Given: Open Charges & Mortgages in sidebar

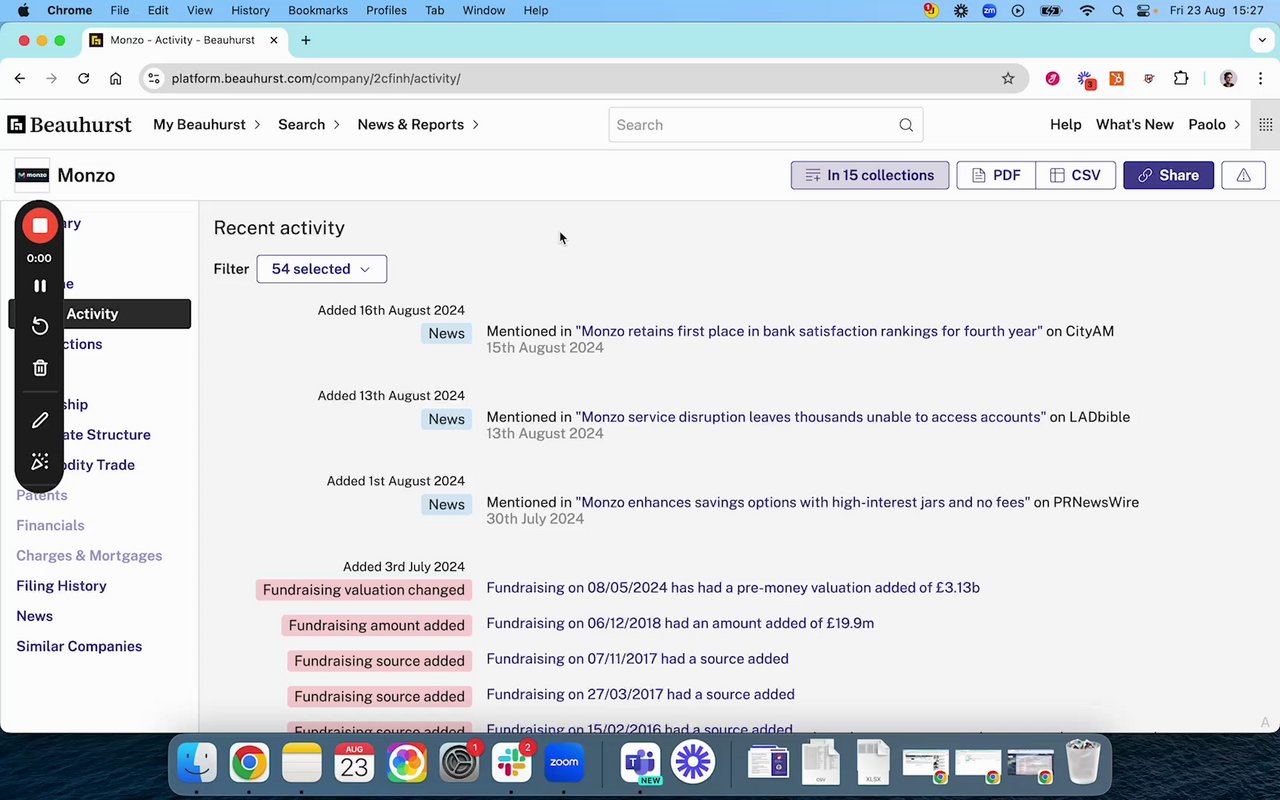Looking at the screenshot, I should coord(89,556).
